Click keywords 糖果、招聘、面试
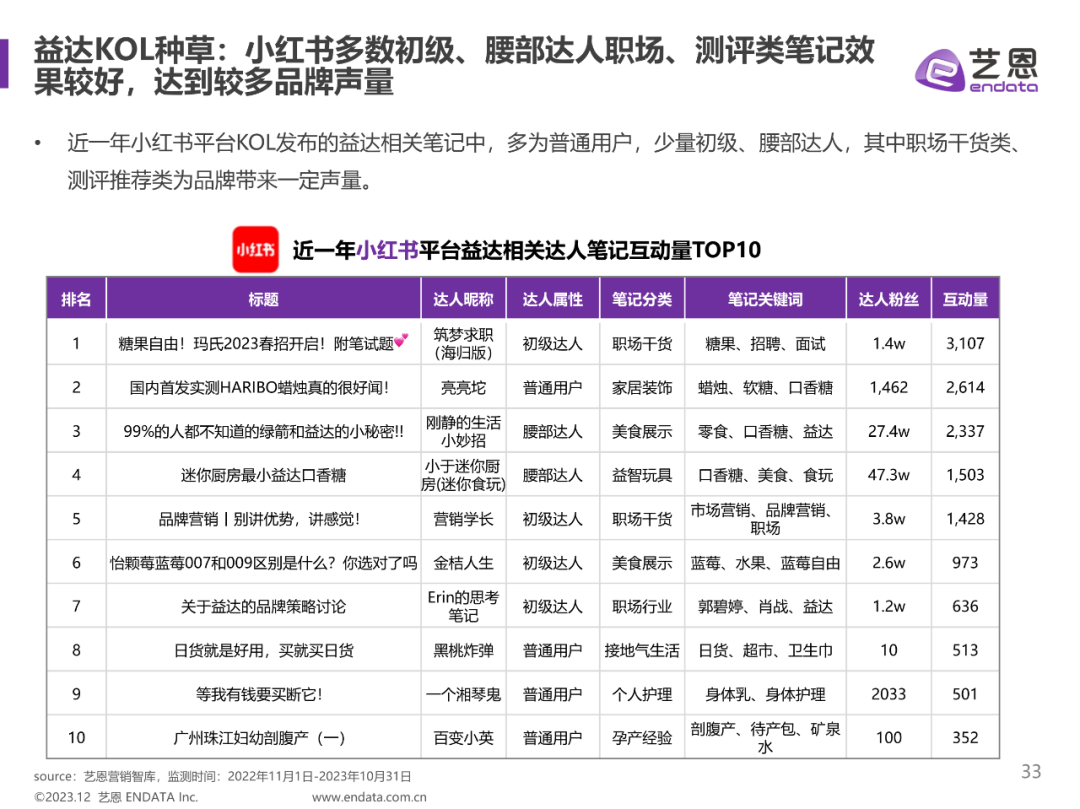The height and width of the screenshot is (809, 1080). pyautogui.click(x=765, y=344)
